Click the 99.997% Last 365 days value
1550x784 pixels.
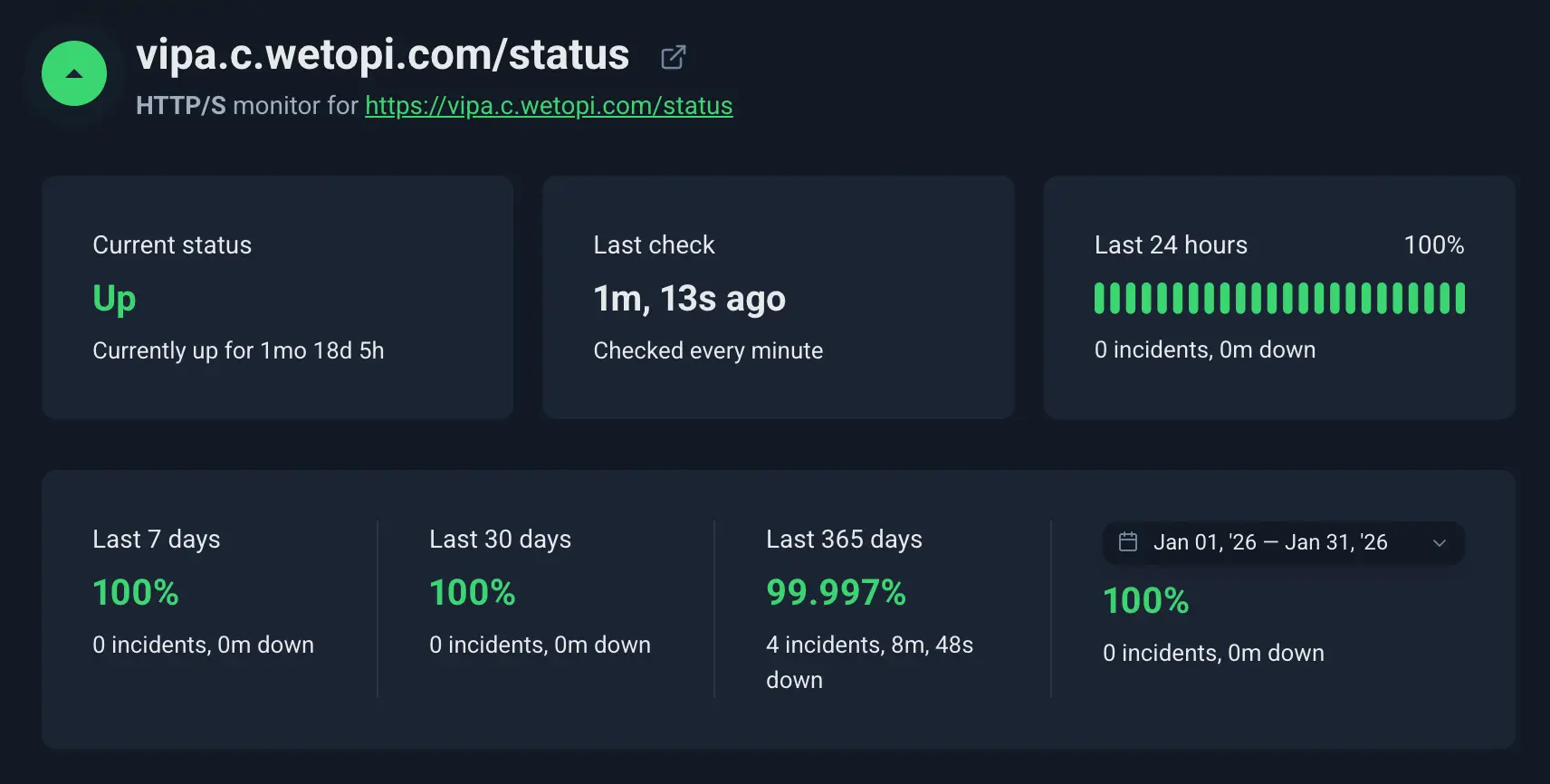(x=836, y=592)
